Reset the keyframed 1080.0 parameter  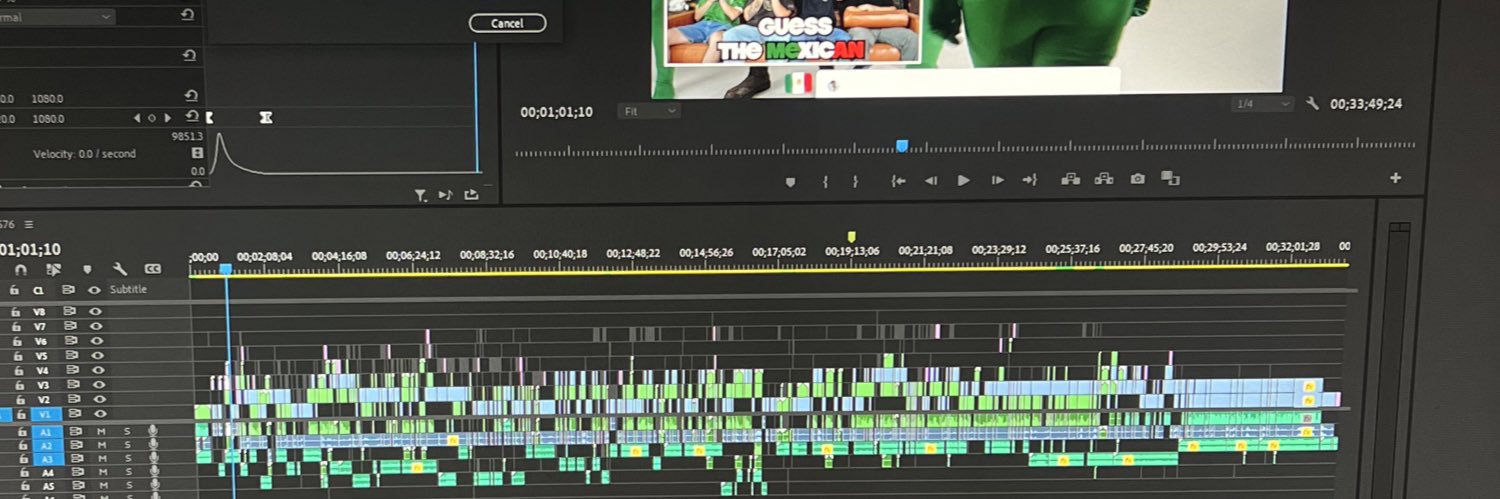click(191, 117)
